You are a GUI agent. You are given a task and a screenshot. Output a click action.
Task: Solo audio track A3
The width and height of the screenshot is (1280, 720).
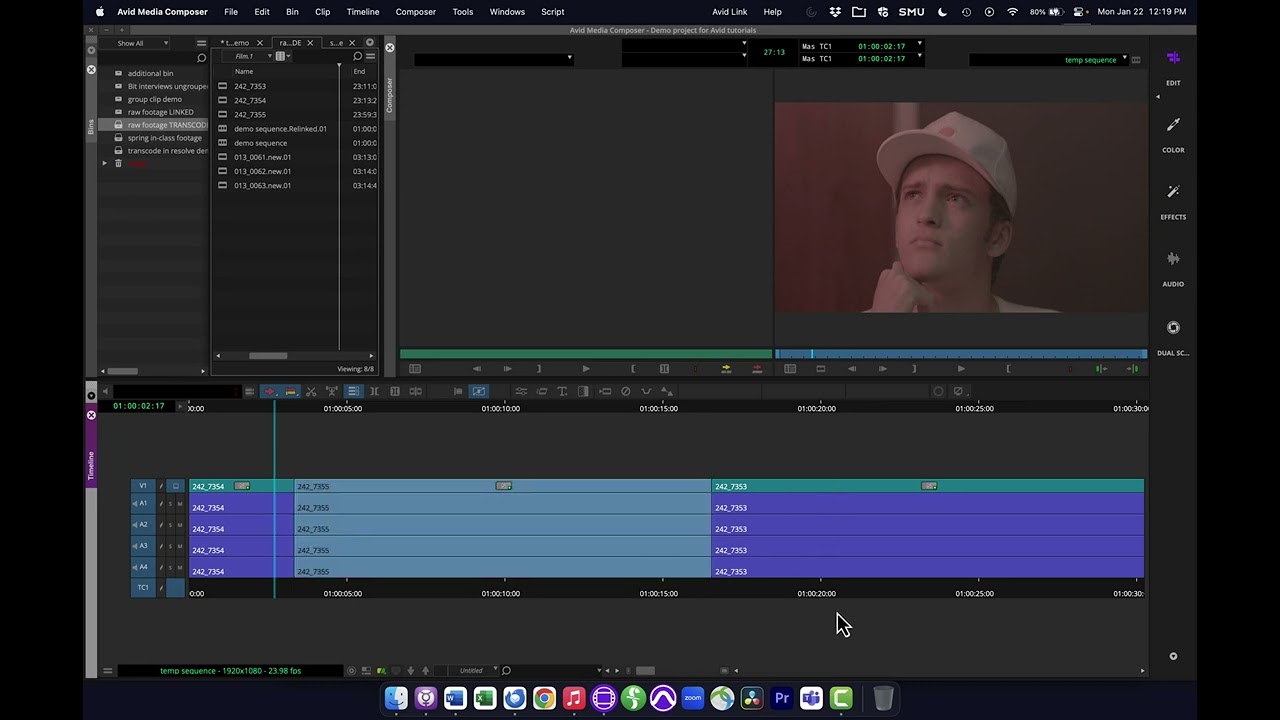click(170, 546)
